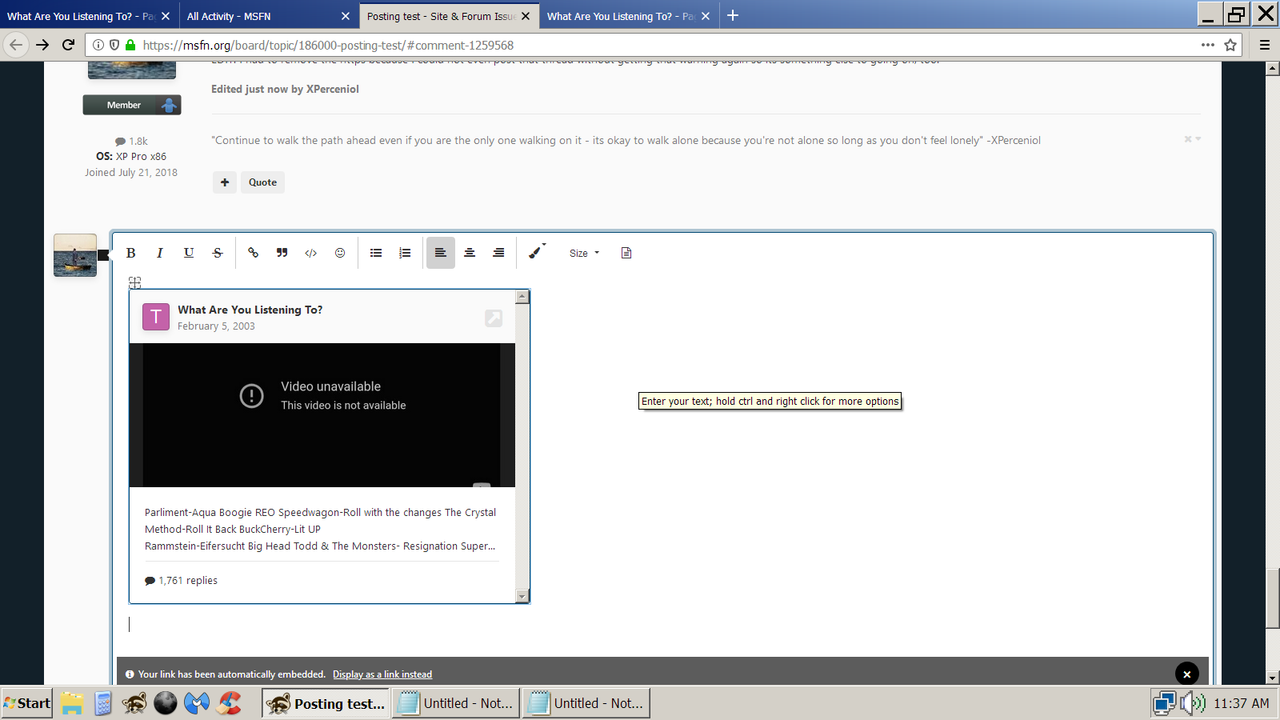
Task: Insert a numbered list
Action: [405, 253]
